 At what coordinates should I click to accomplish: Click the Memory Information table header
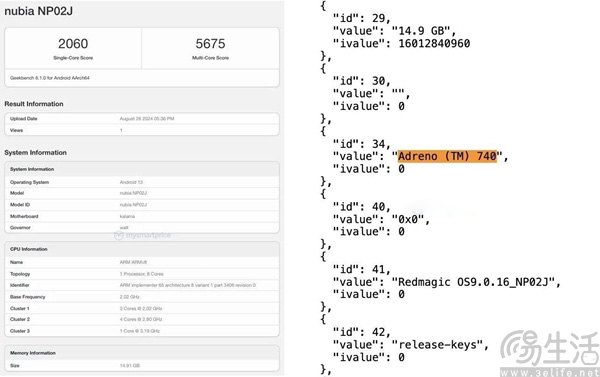tap(142, 353)
